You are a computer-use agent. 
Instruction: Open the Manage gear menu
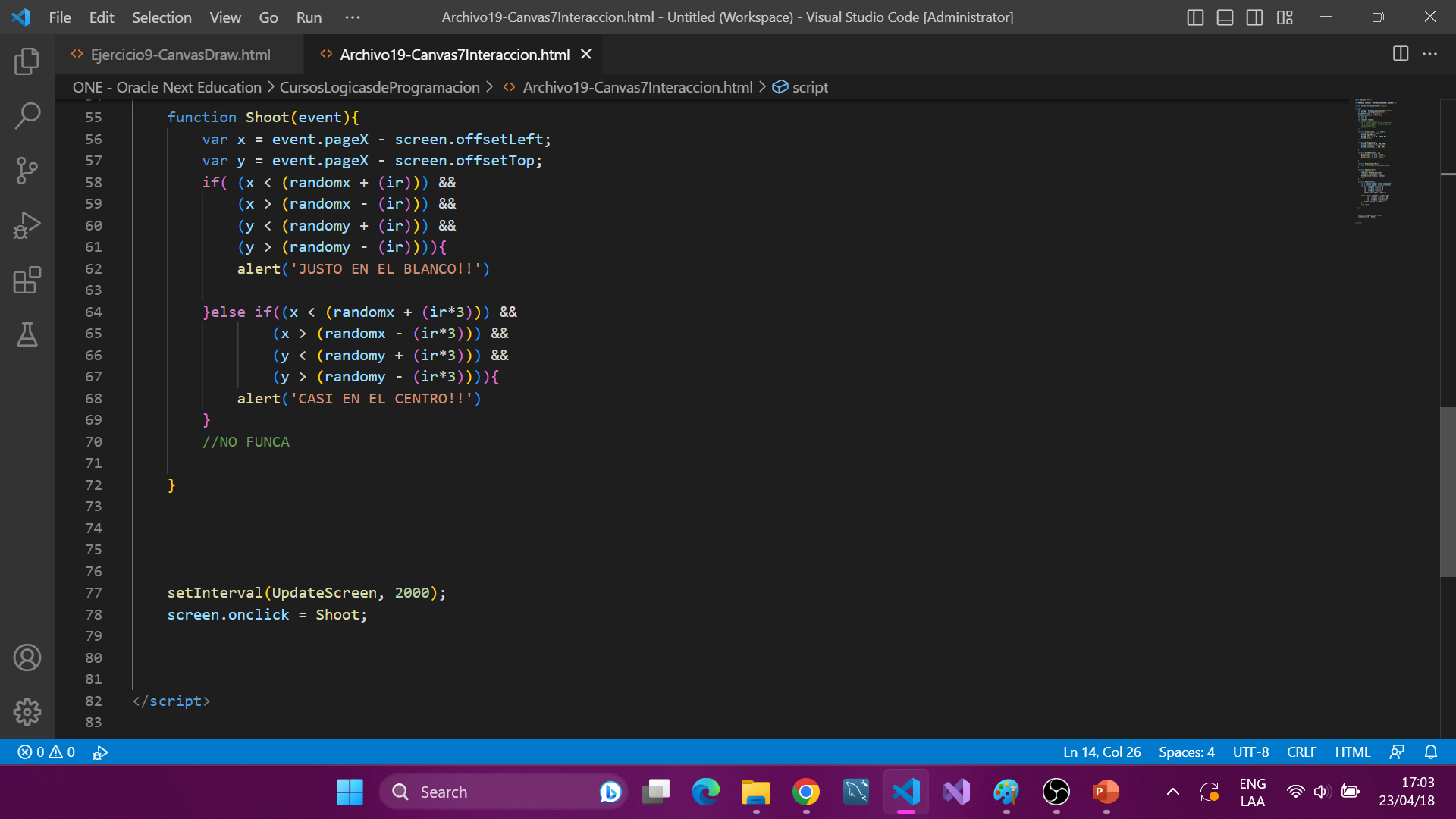(x=27, y=712)
